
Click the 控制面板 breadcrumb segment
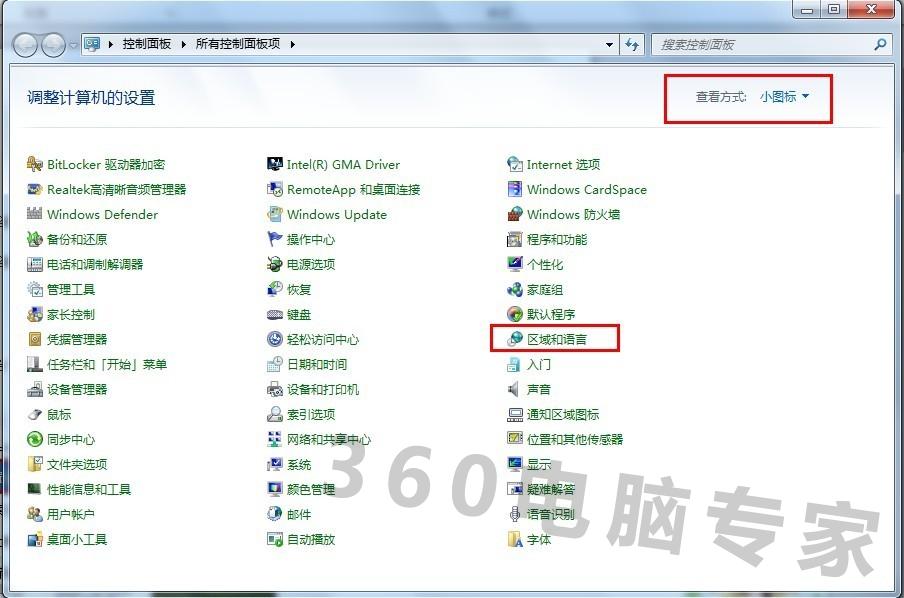[x=146, y=44]
